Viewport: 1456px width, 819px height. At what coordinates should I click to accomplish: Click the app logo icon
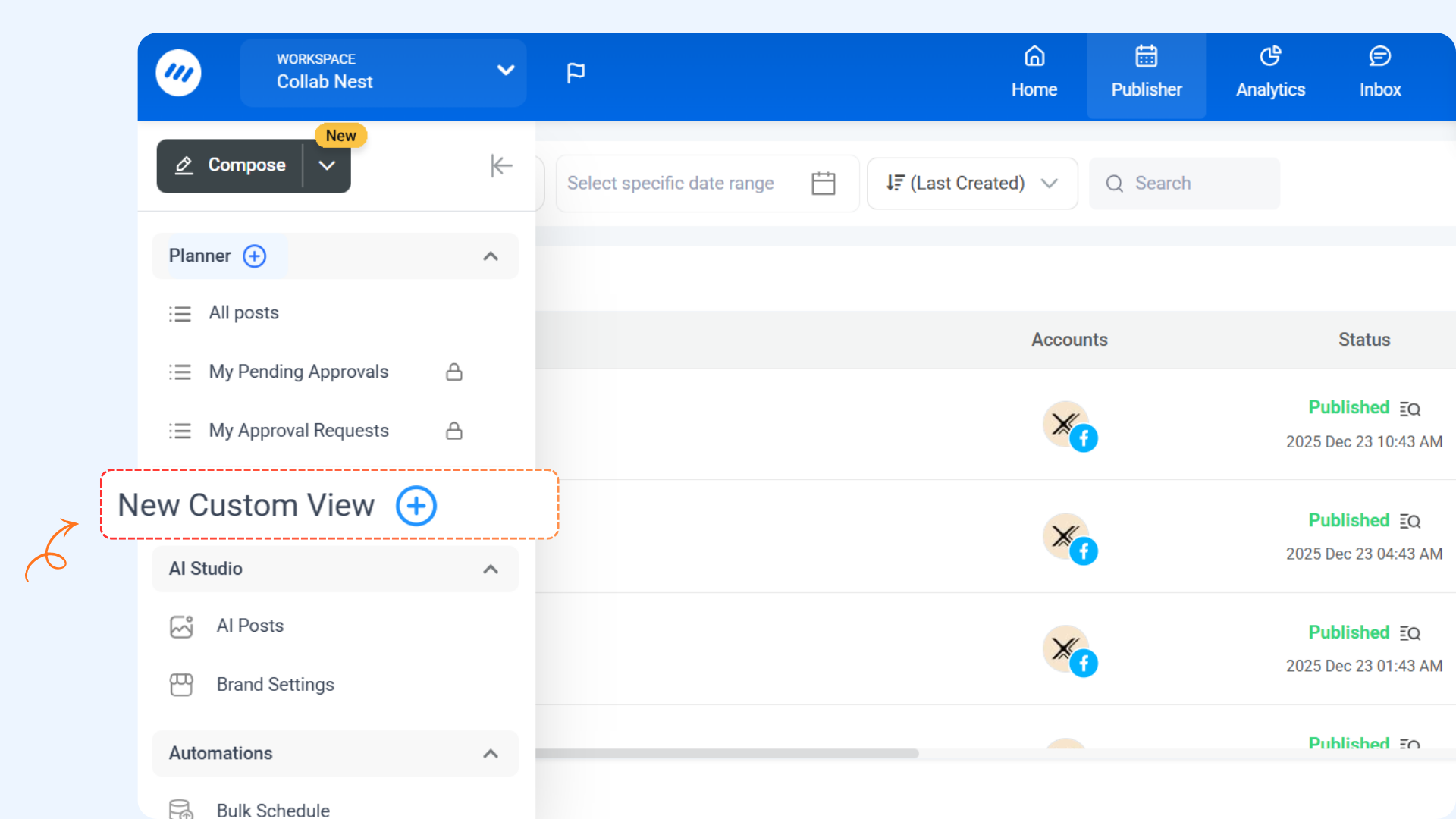pos(178,73)
